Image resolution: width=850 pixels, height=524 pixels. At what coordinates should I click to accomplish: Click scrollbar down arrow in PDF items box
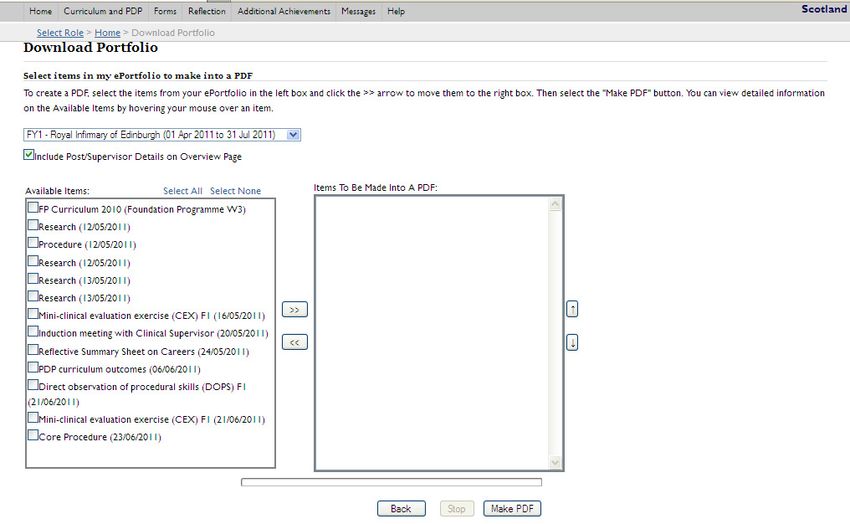click(555, 462)
